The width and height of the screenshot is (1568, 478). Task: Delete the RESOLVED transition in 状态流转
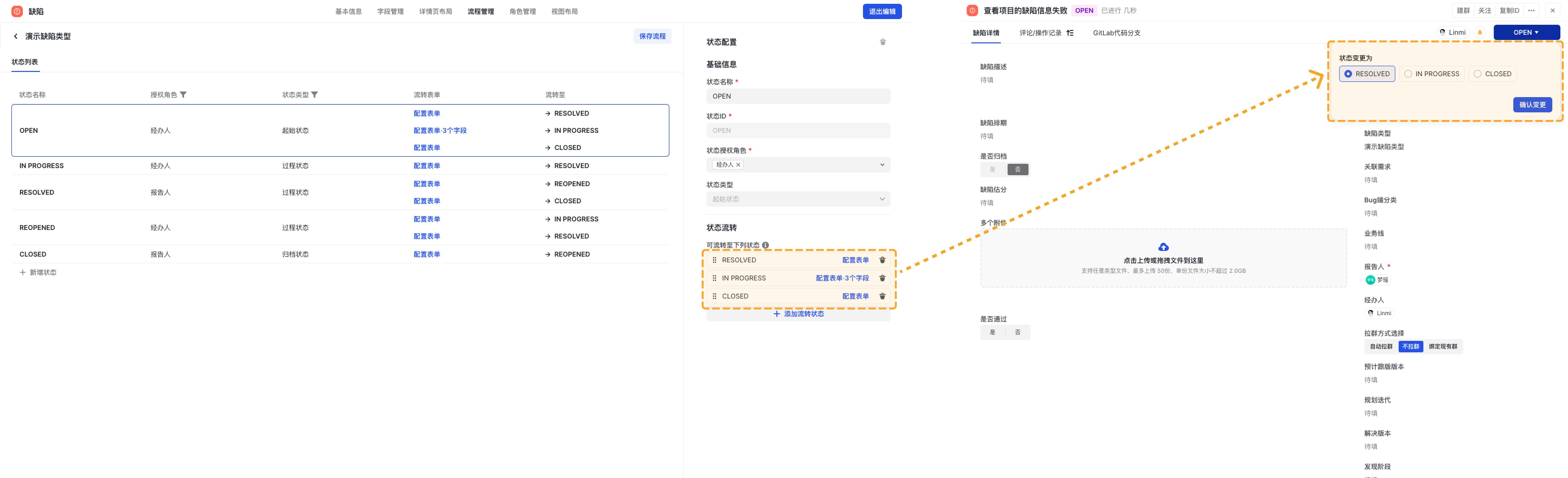pos(882,260)
